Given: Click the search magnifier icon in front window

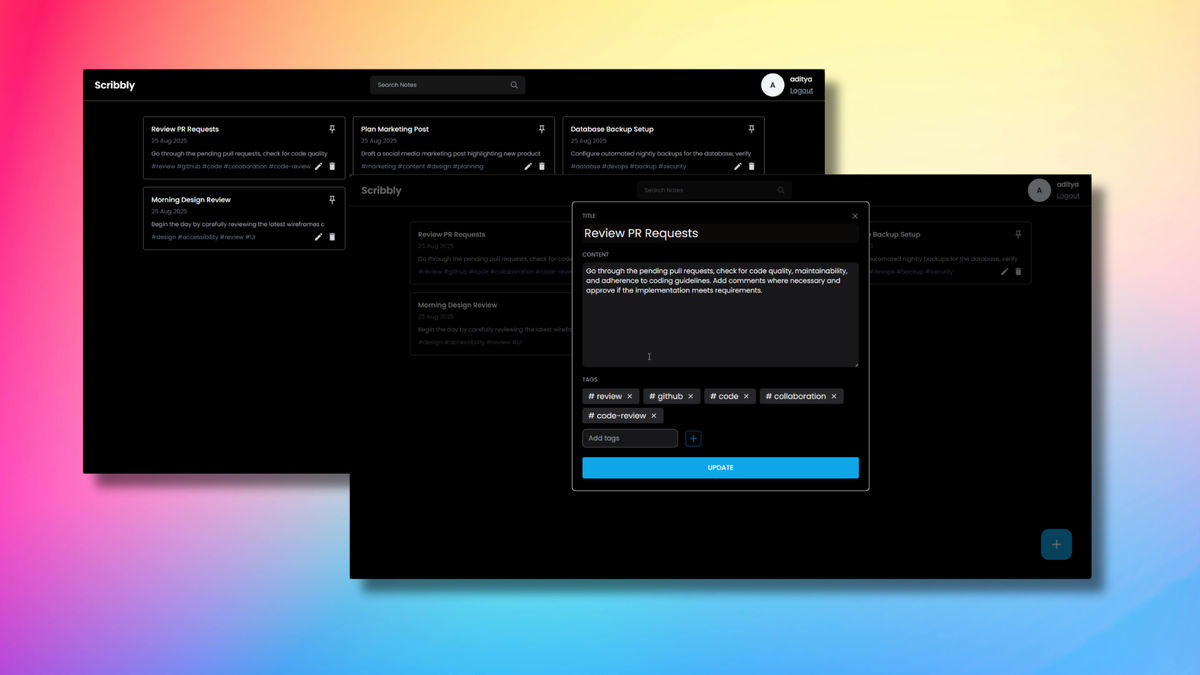Looking at the screenshot, I should [781, 190].
